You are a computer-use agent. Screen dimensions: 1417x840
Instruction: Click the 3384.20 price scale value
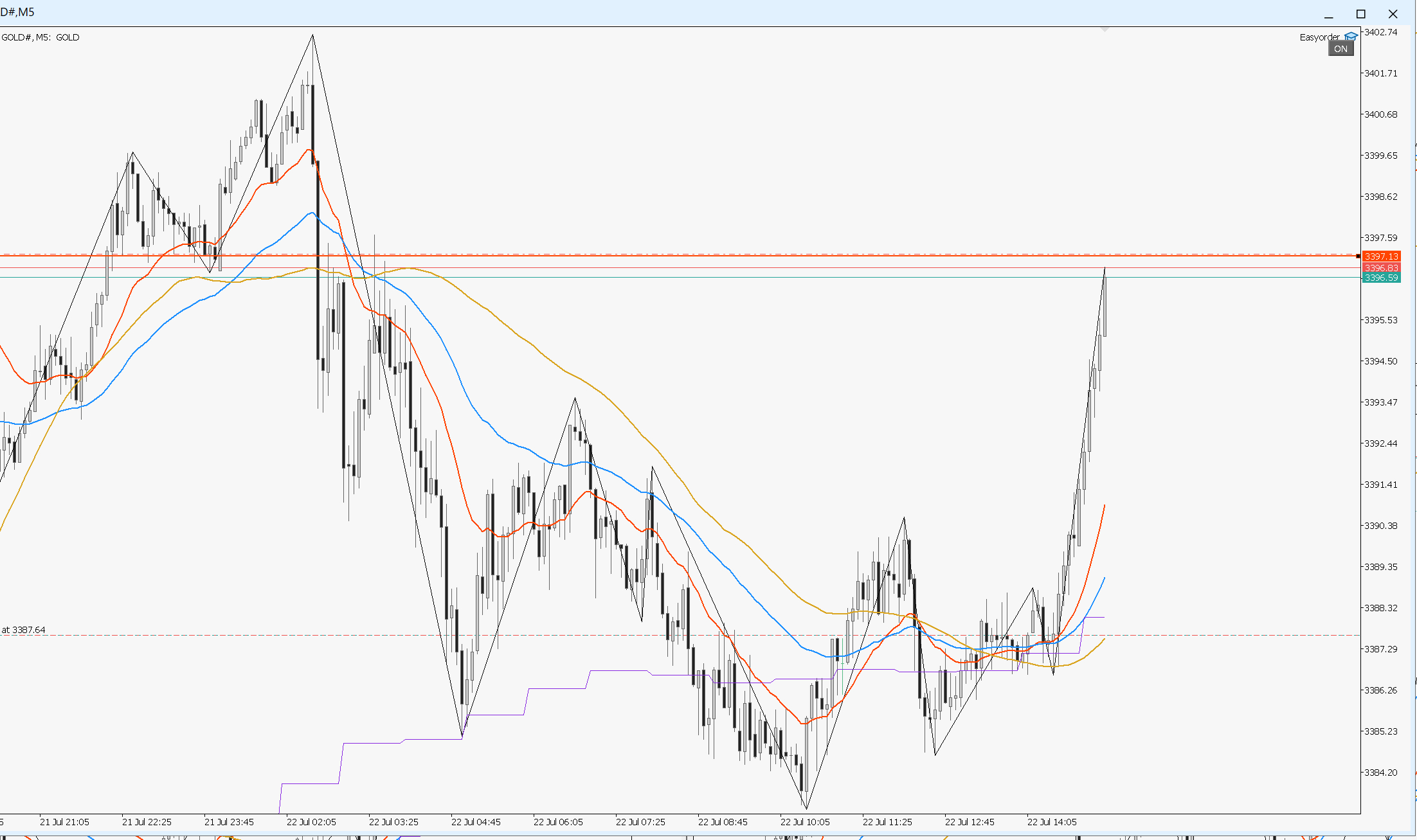pos(1381,773)
